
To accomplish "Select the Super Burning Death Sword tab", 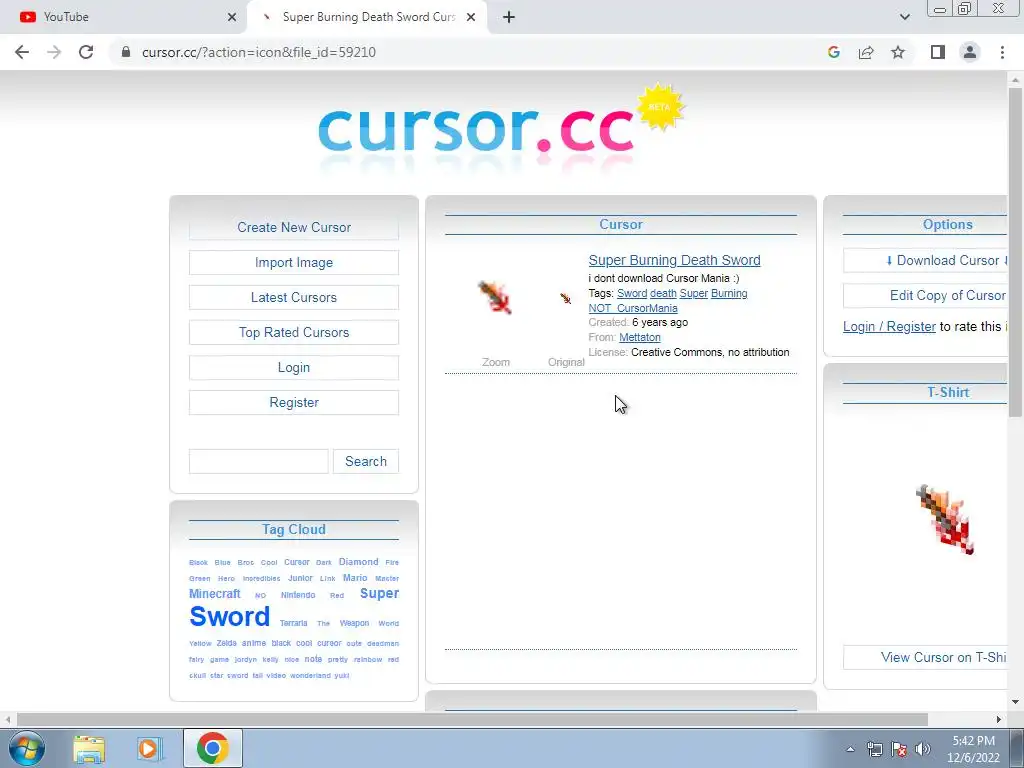I will 368,17.
